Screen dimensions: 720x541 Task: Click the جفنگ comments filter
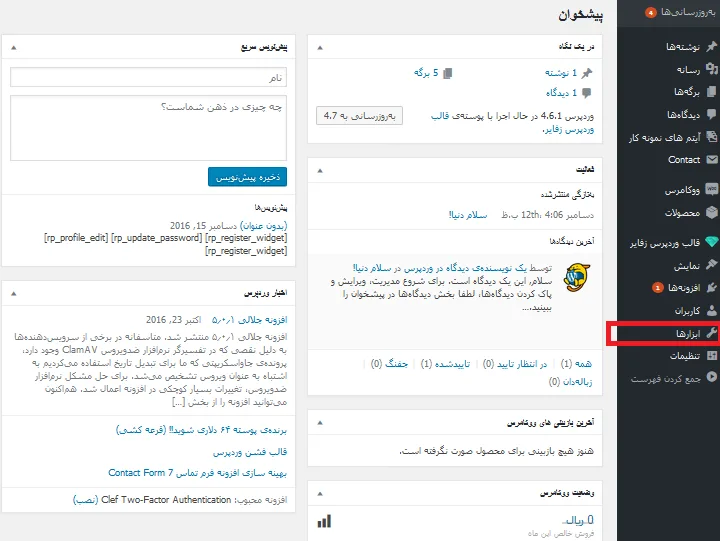pyautogui.click(x=396, y=364)
